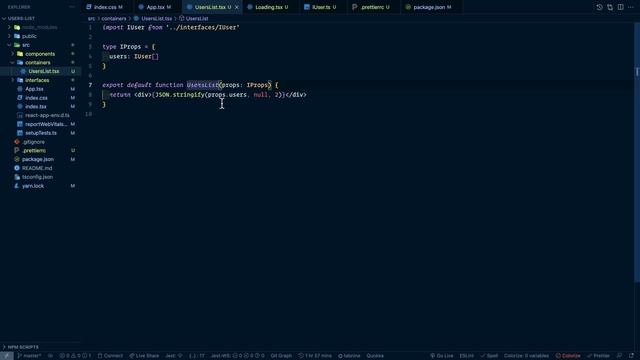The width and height of the screenshot is (640, 360).
Task: Open index.css from the explorer
Action: [x=36, y=98]
